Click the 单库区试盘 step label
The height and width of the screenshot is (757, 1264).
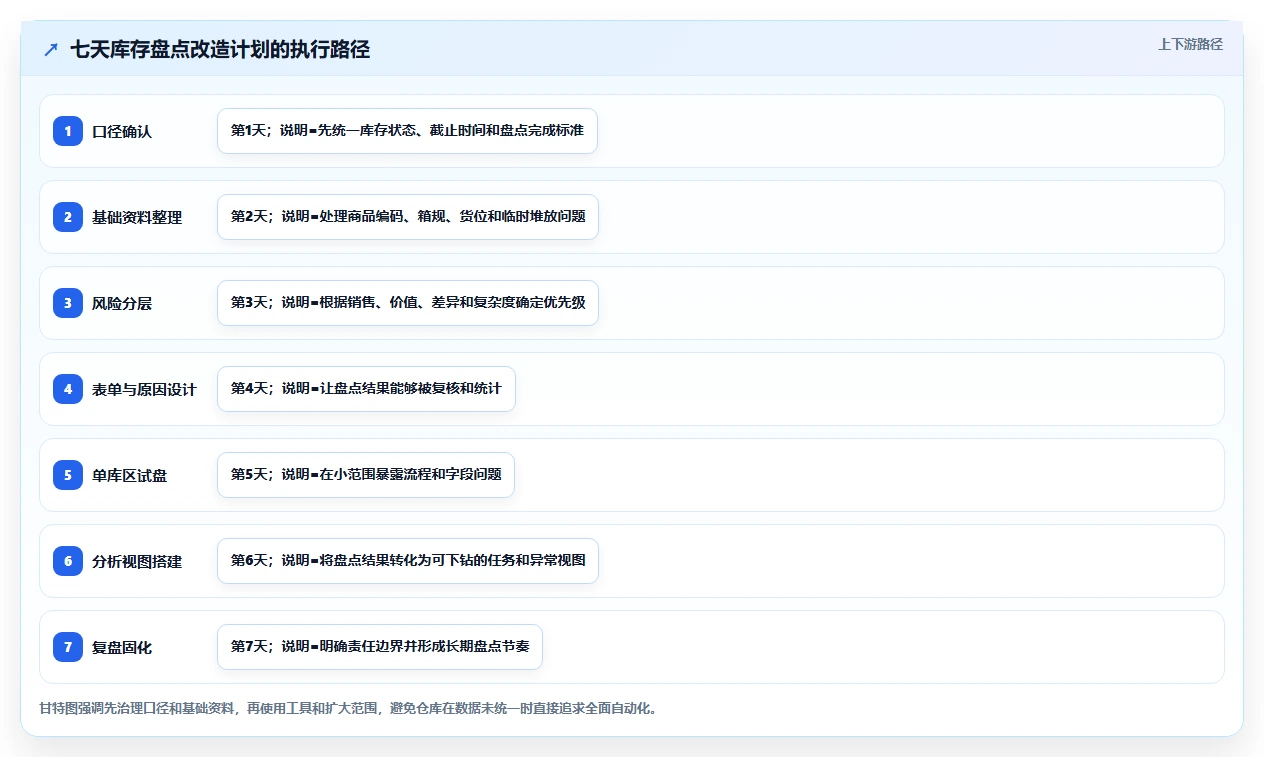pos(129,475)
